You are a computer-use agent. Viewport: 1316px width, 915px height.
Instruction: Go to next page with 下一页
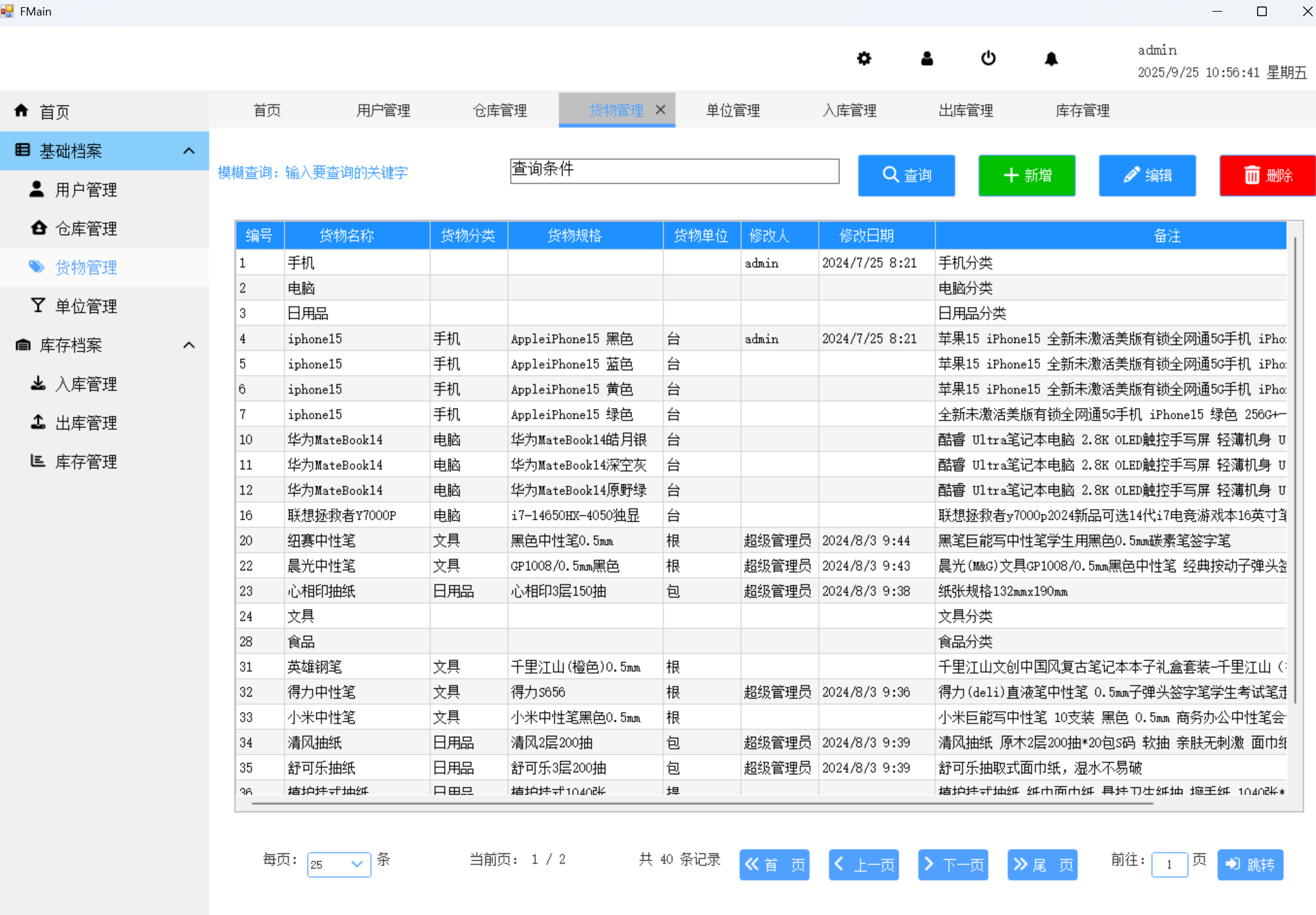tap(953, 864)
